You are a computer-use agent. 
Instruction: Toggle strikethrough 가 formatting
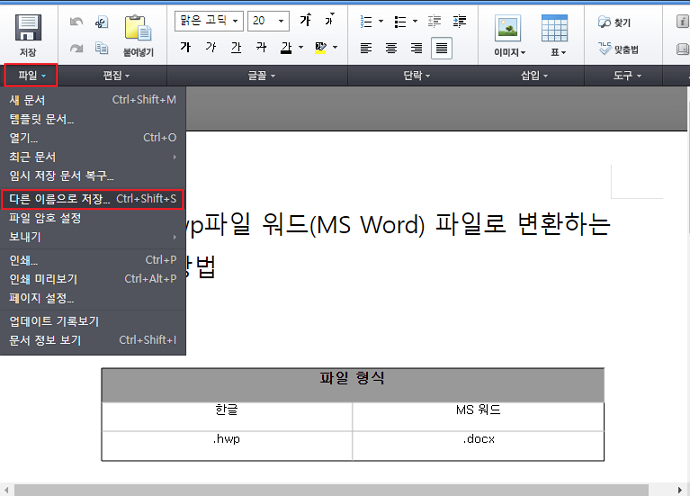click(261, 47)
